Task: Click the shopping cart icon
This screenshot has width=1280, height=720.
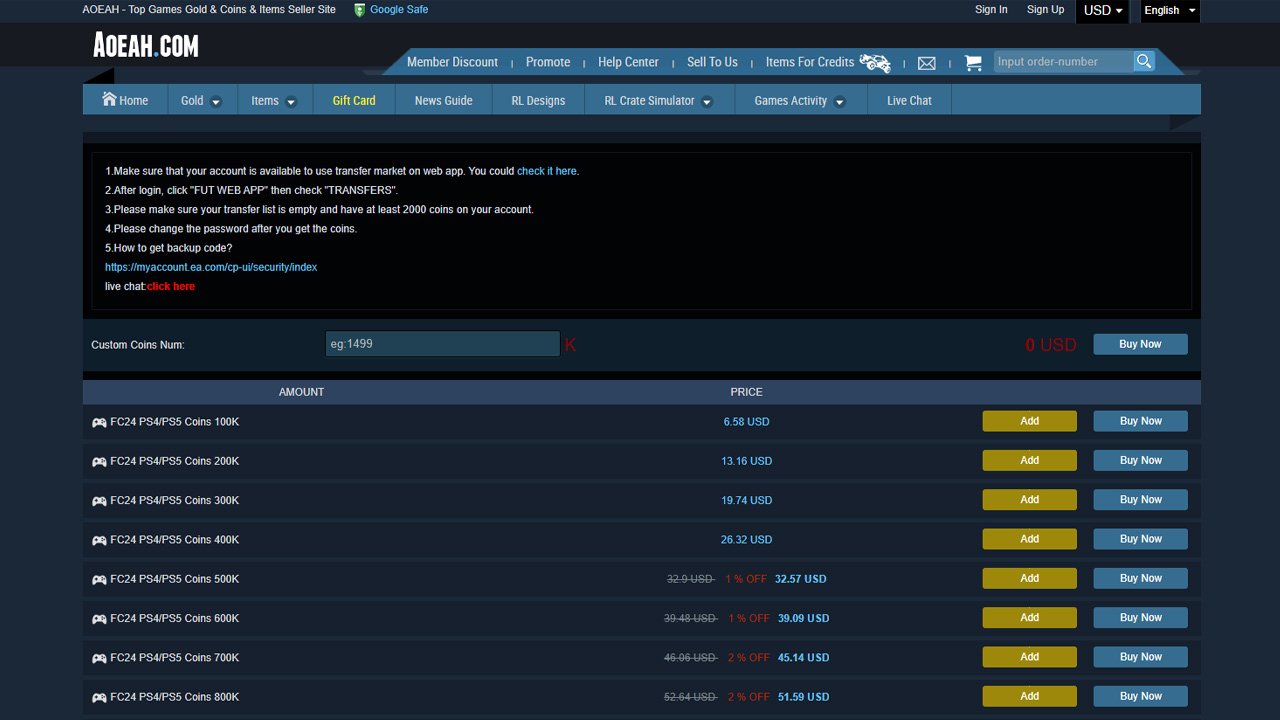Action: click(972, 62)
